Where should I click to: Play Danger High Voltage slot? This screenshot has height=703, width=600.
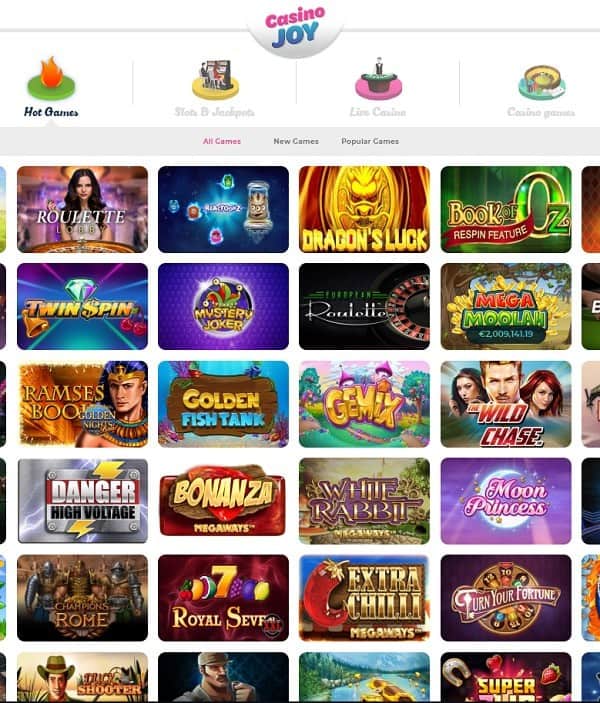click(83, 501)
